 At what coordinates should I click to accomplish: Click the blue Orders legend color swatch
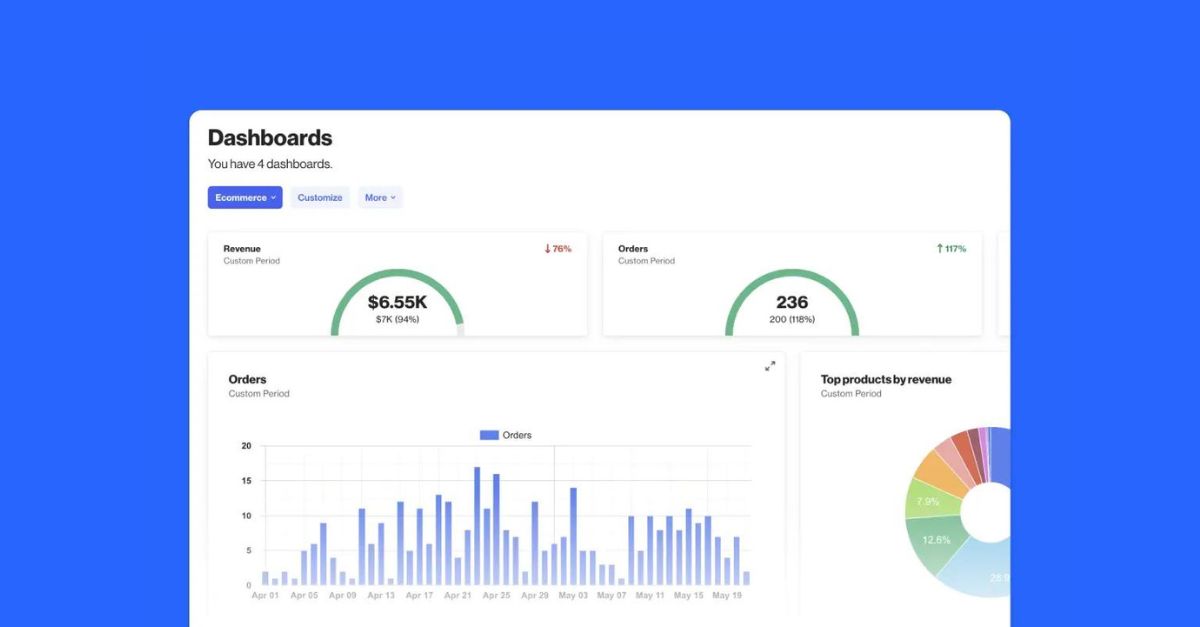tap(489, 434)
